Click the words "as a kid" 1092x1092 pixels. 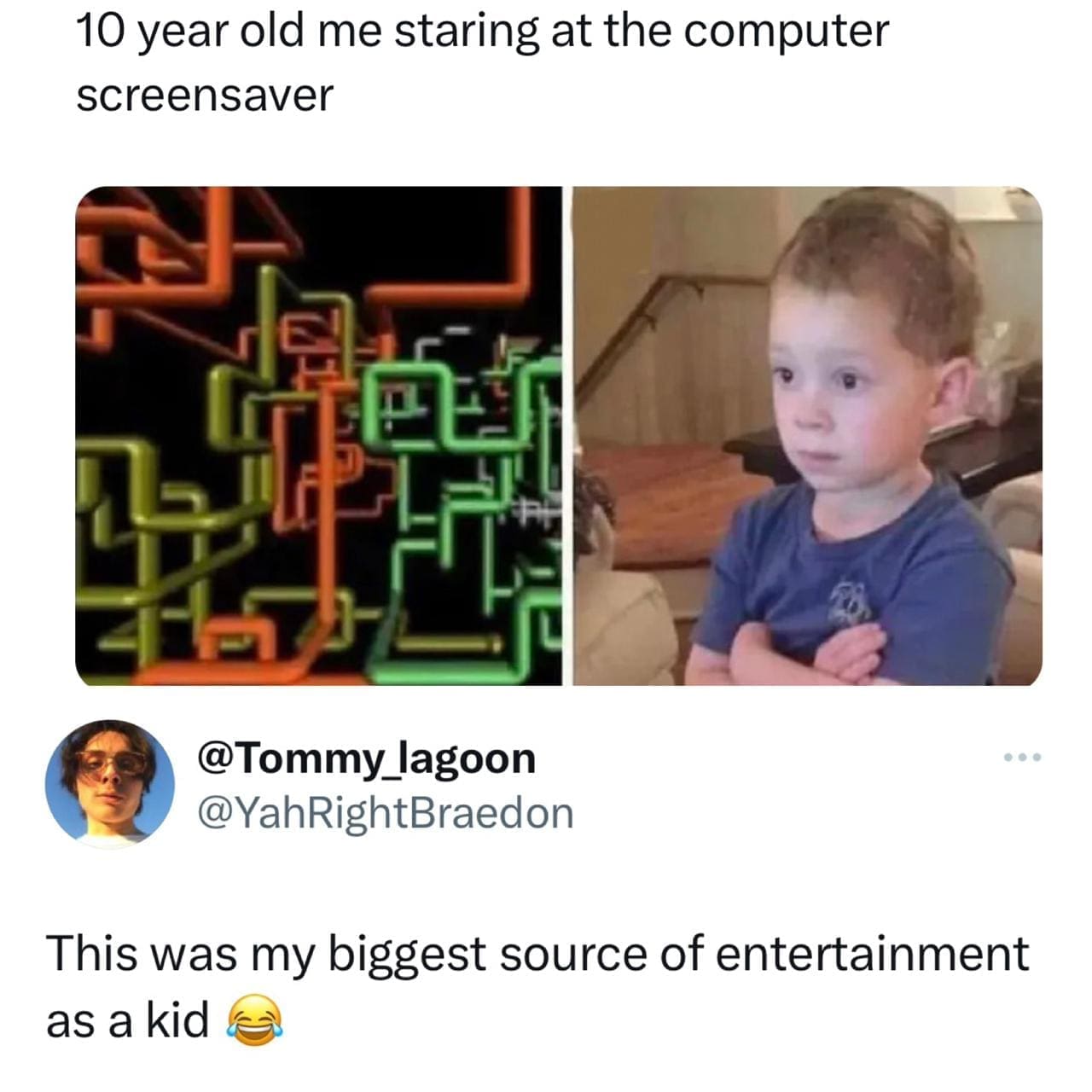(128, 1020)
